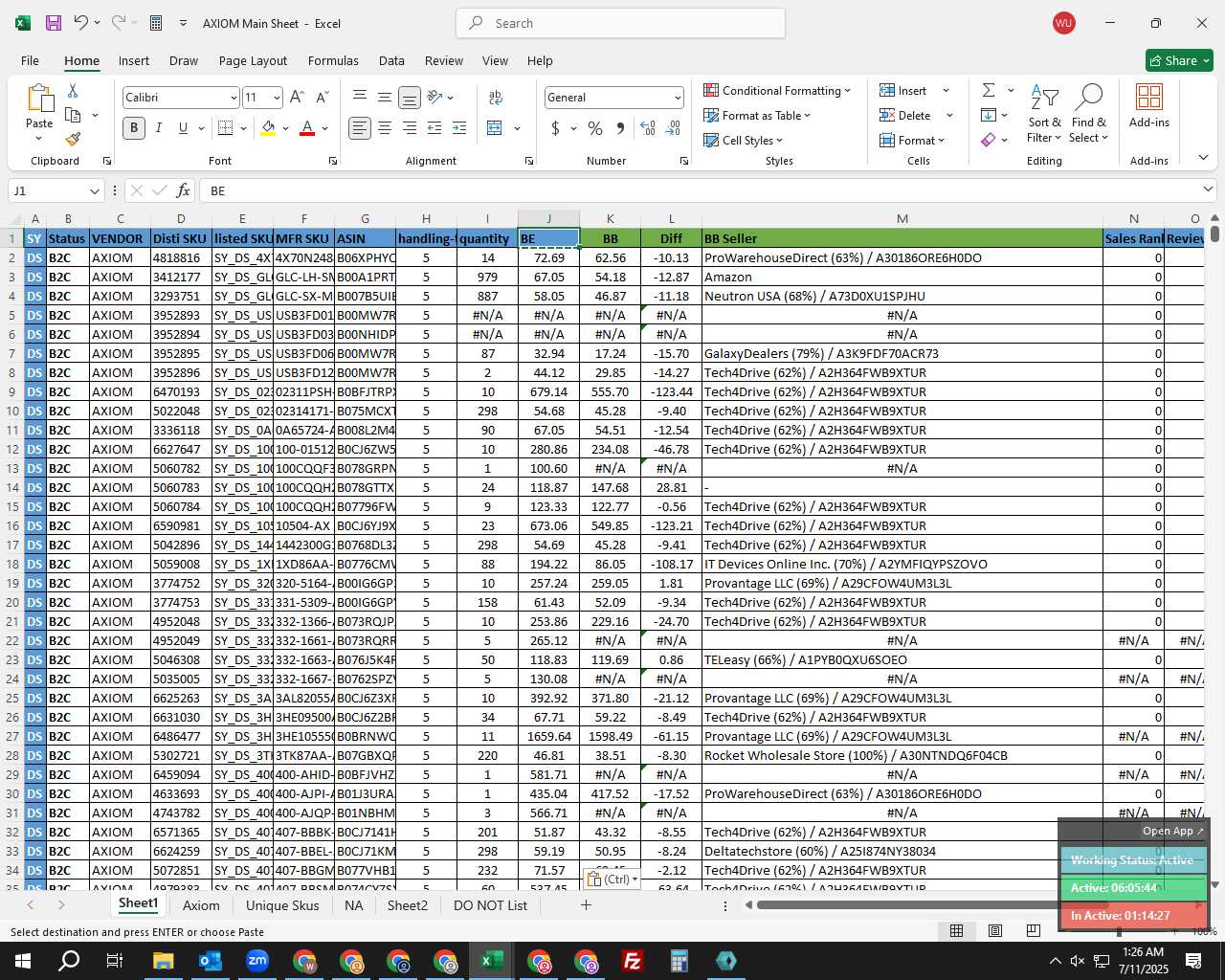Click the Increase Decimal icon
The height and width of the screenshot is (980, 1225).
tap(648, 127)
